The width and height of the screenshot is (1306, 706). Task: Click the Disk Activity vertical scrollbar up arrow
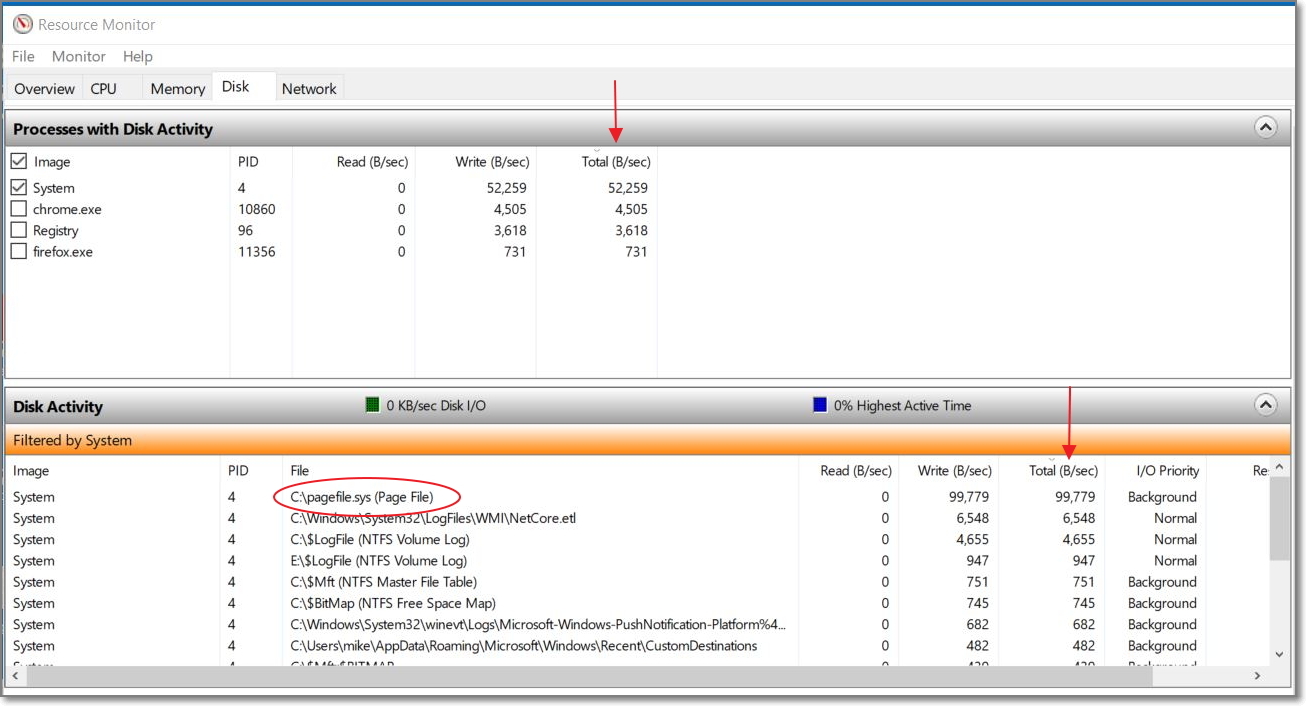point(1279,468)
